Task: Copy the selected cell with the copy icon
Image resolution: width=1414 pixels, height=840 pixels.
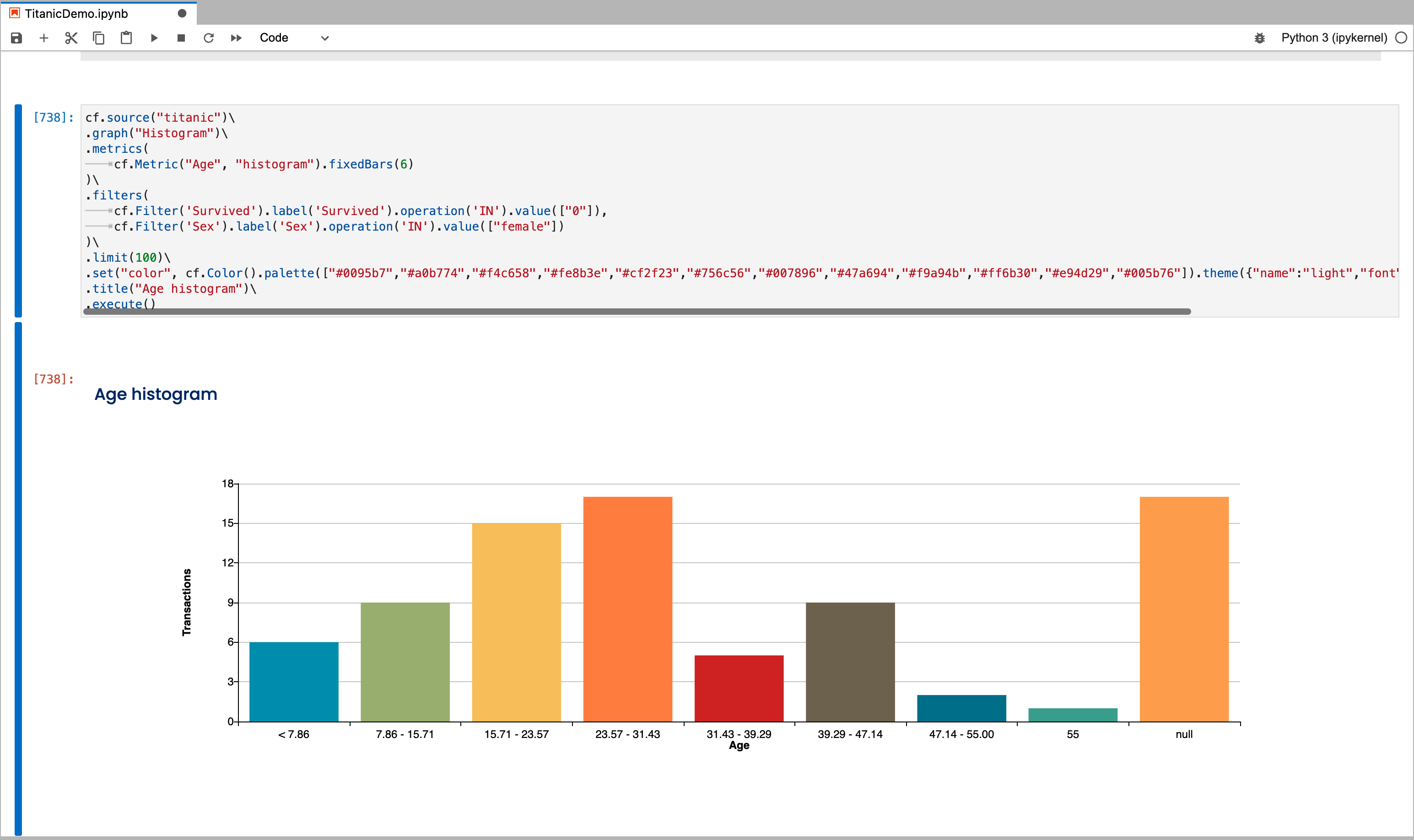Action: (98, 38)
